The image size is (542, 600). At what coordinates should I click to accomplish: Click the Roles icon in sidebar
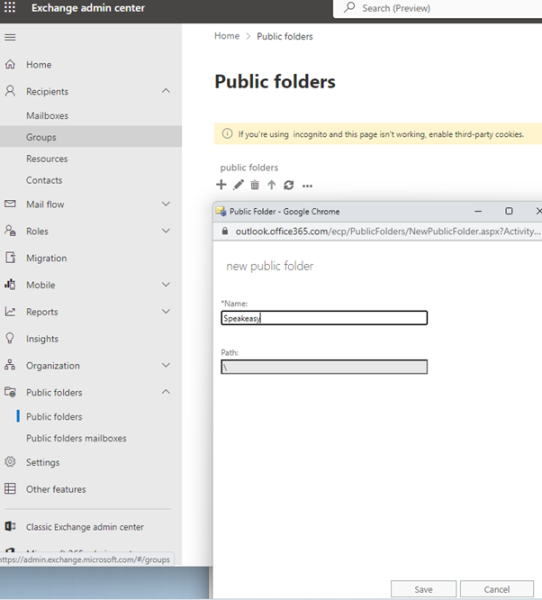pyautogui.click(x=10, y=230)
